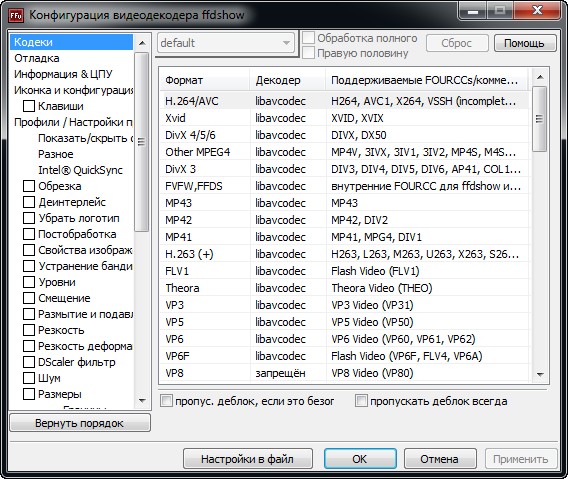Viewport: 568px width, 479px height.
Task: Enable пропускать деблок всегда
Action: (361, 401)
